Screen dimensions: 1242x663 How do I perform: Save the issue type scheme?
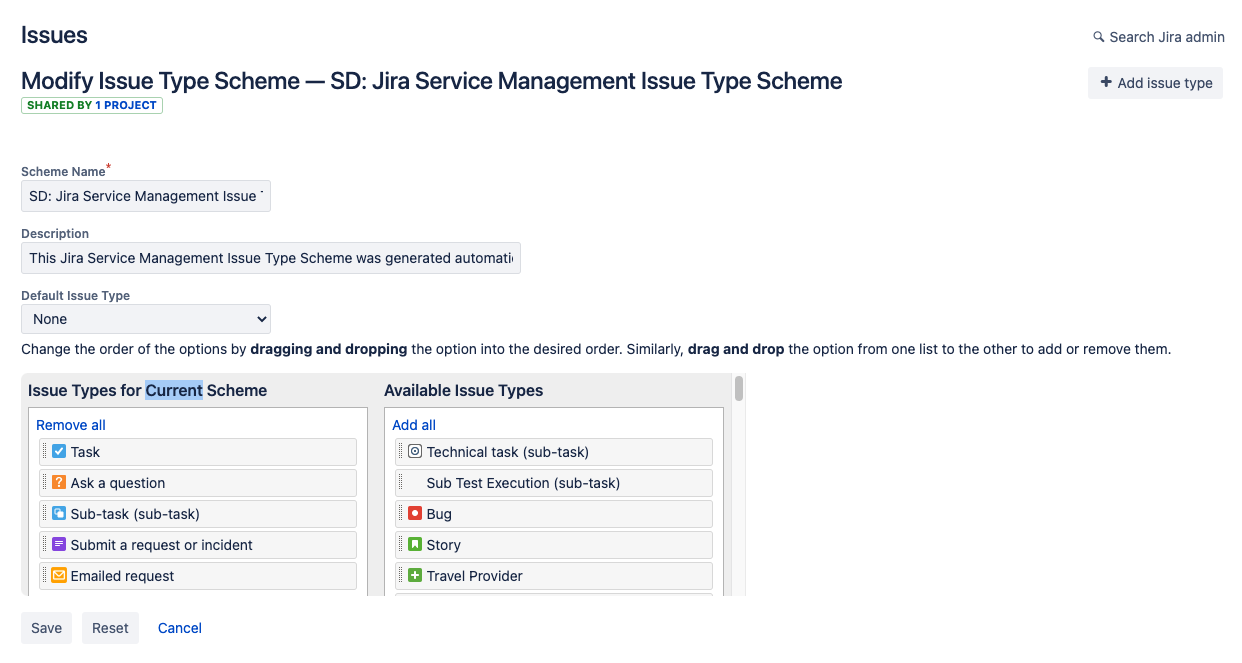(46, 628)
